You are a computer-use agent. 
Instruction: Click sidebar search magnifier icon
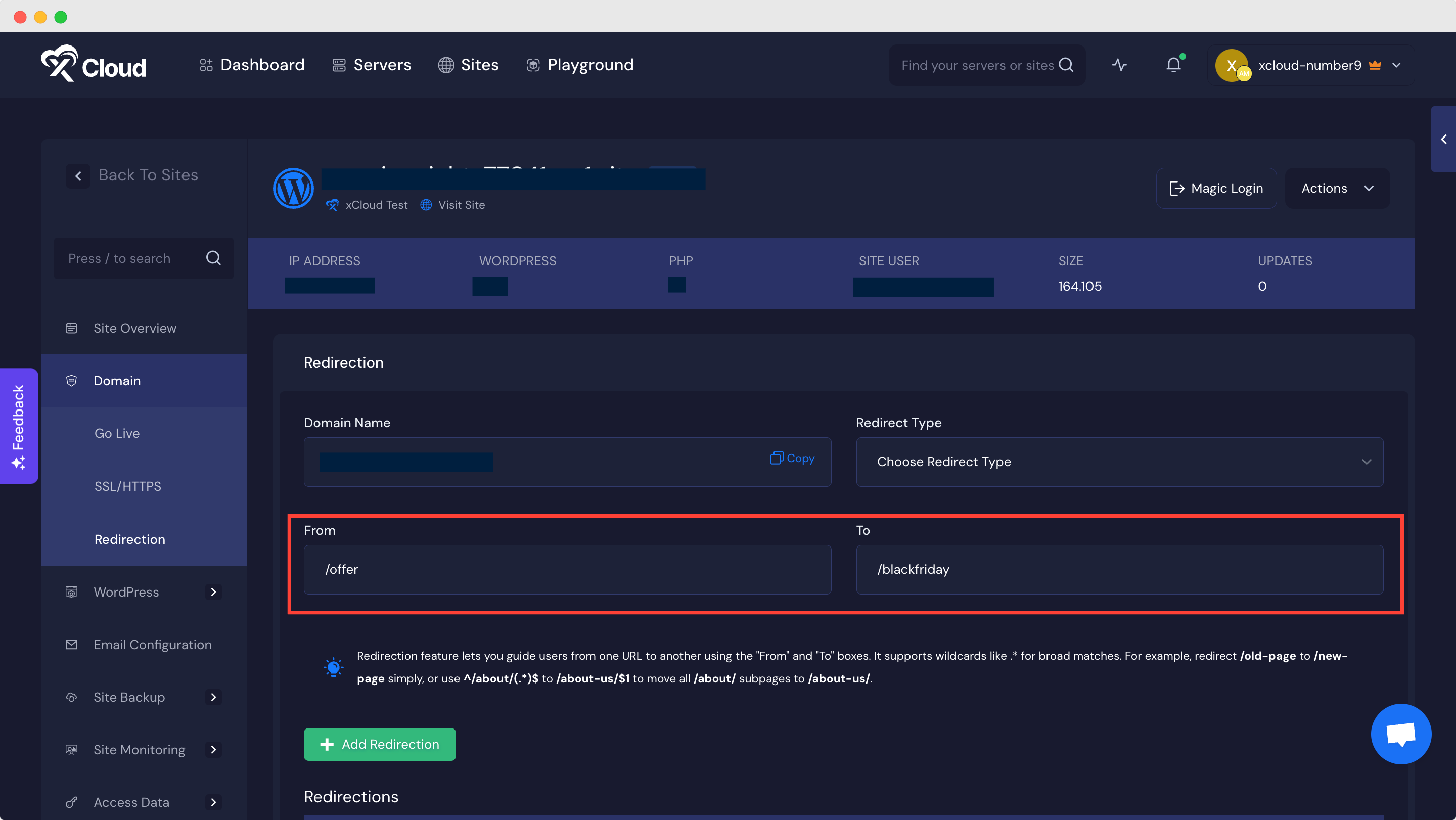point(213,258)
